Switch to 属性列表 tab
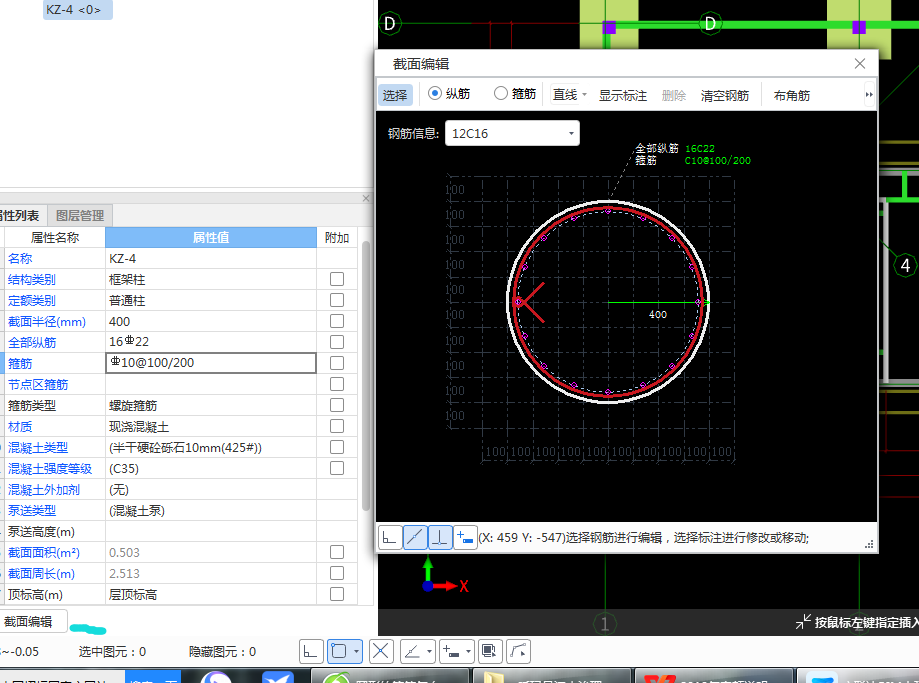The image size is (919, 683). click(21, 216)
